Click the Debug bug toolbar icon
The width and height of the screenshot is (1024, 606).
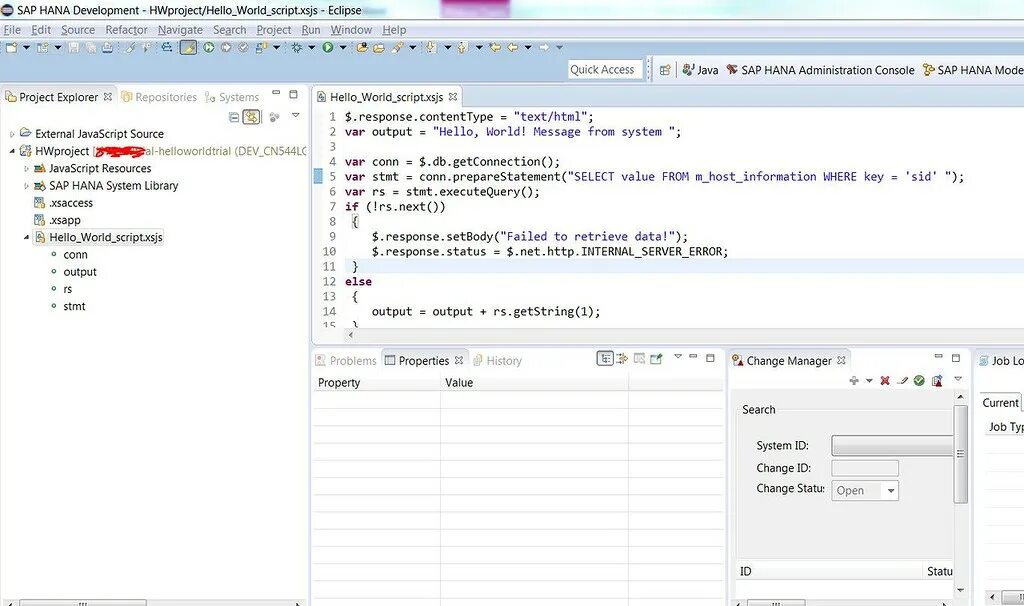[296, 48]
